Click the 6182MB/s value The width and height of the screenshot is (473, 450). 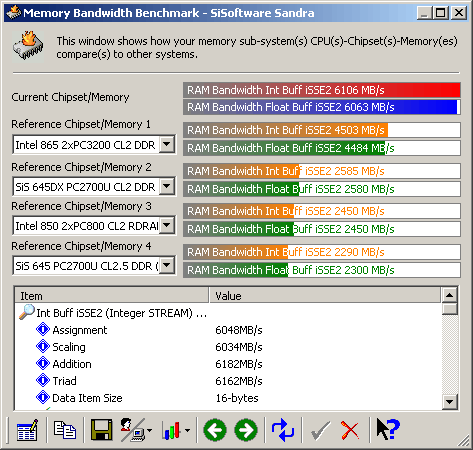[x=239, y=364]
